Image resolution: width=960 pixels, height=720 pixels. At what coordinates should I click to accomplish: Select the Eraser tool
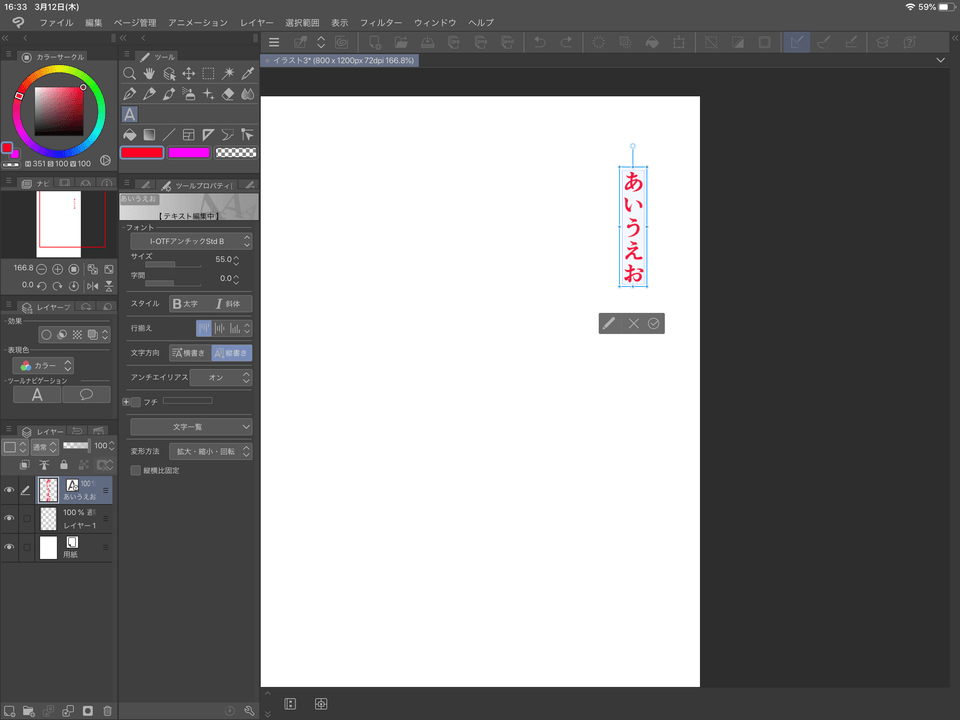tap(228, 94)
